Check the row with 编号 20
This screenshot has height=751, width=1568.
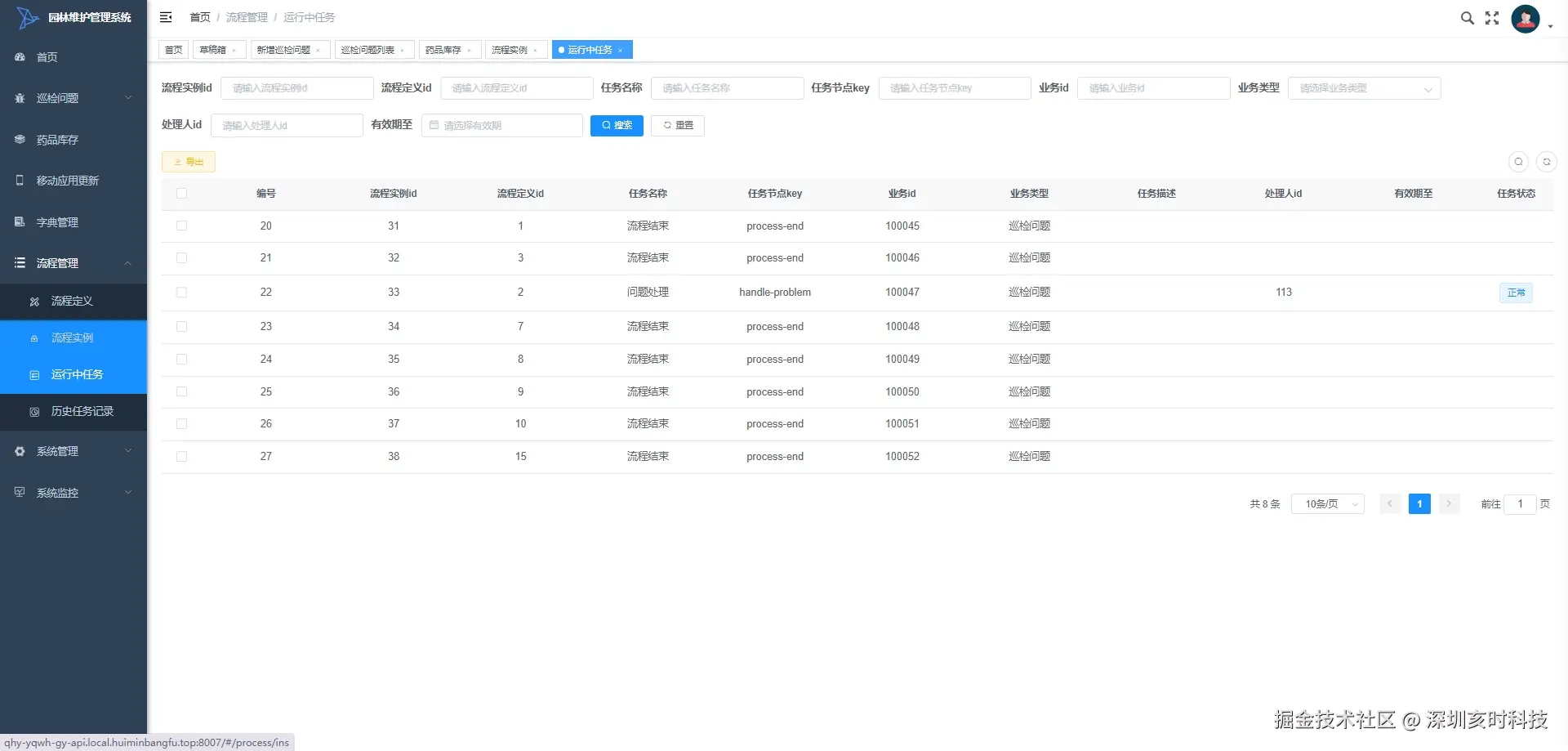[181, 226]
